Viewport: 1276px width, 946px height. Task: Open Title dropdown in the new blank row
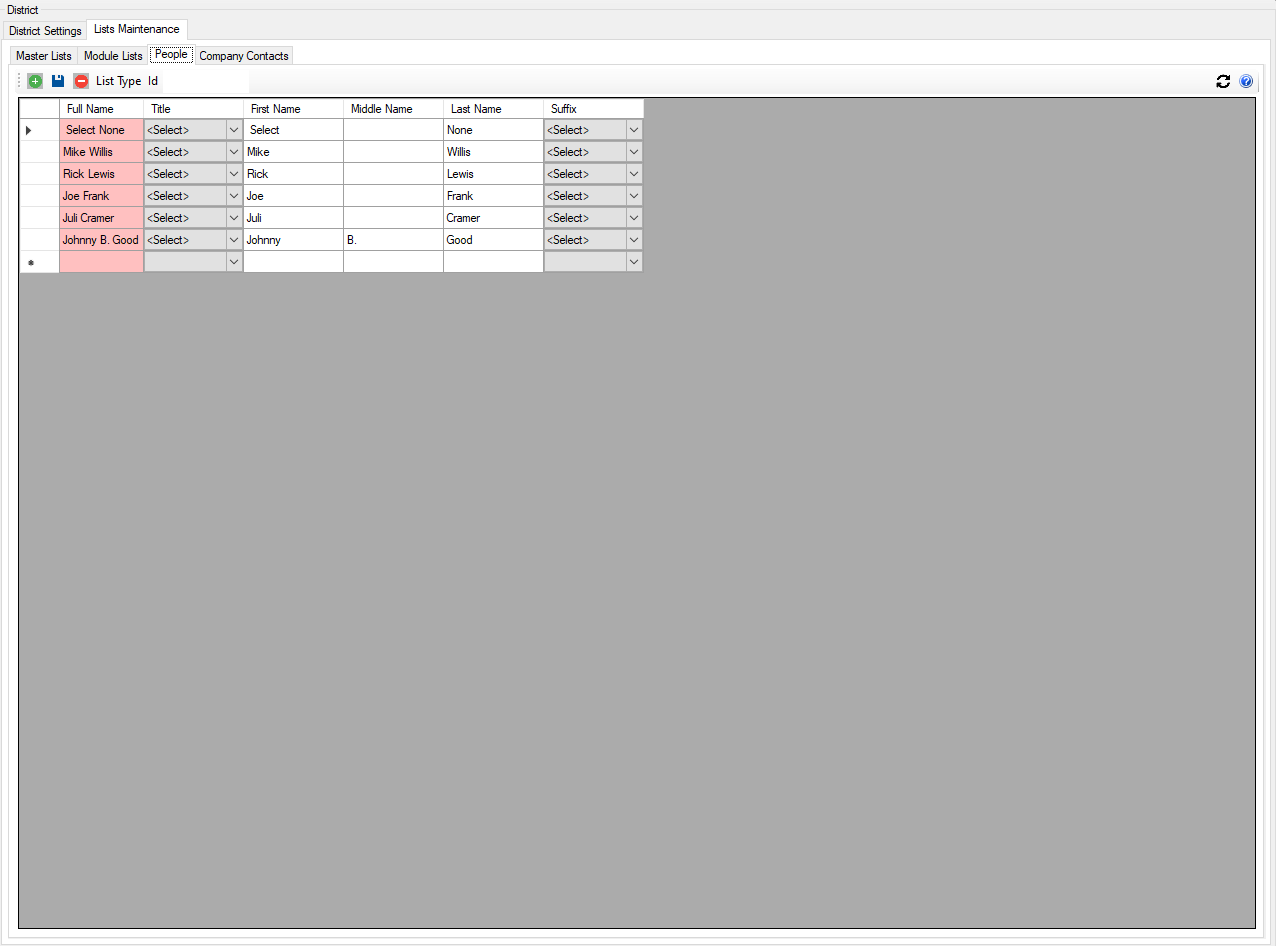pos(234,262)
